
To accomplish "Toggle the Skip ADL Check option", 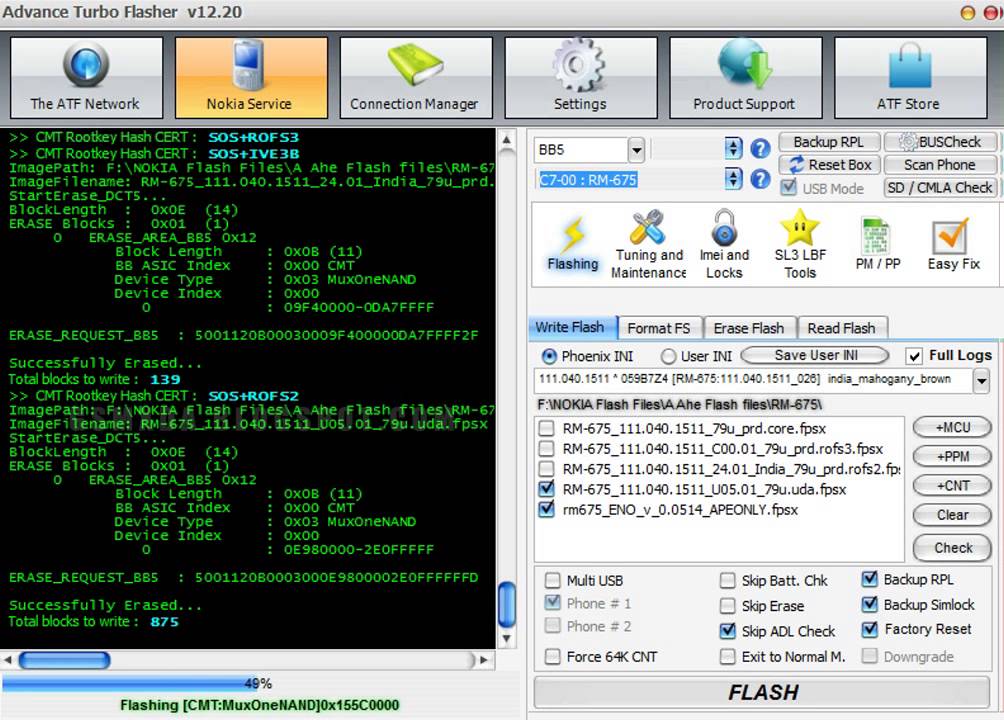I will coord(727,631).
